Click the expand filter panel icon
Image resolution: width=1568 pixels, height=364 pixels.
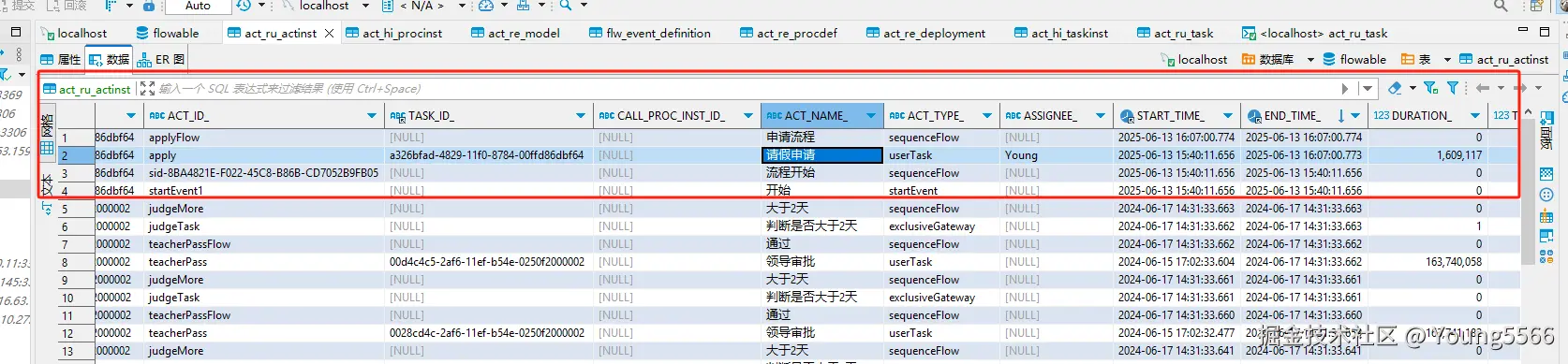click(147, 88)
